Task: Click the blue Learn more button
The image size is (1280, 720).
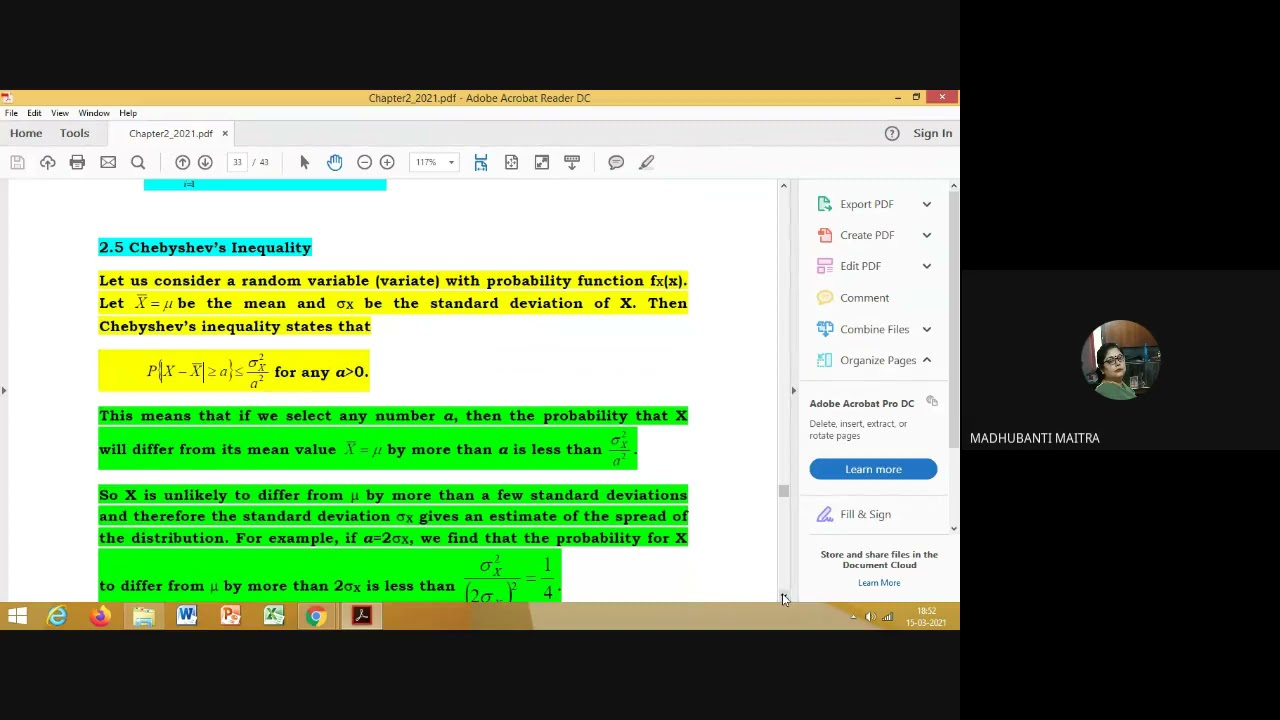Action: coord(873,469)
